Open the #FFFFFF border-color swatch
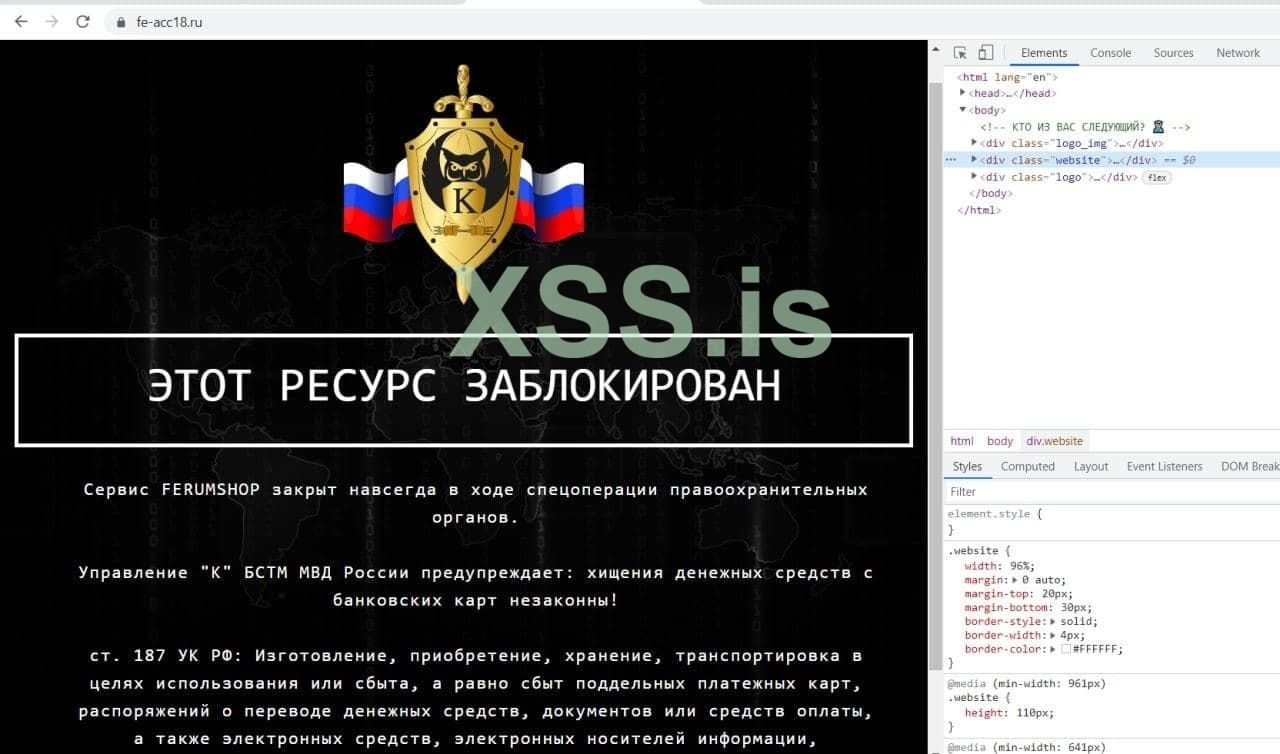 tap(1066, 649)
